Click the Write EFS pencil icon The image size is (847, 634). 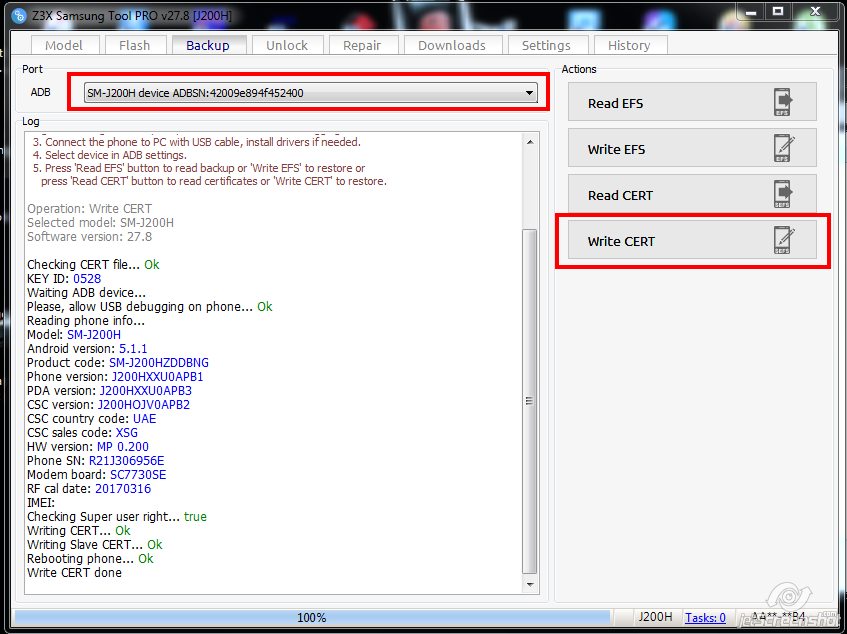pyautogui.click(x=784, y=148)
